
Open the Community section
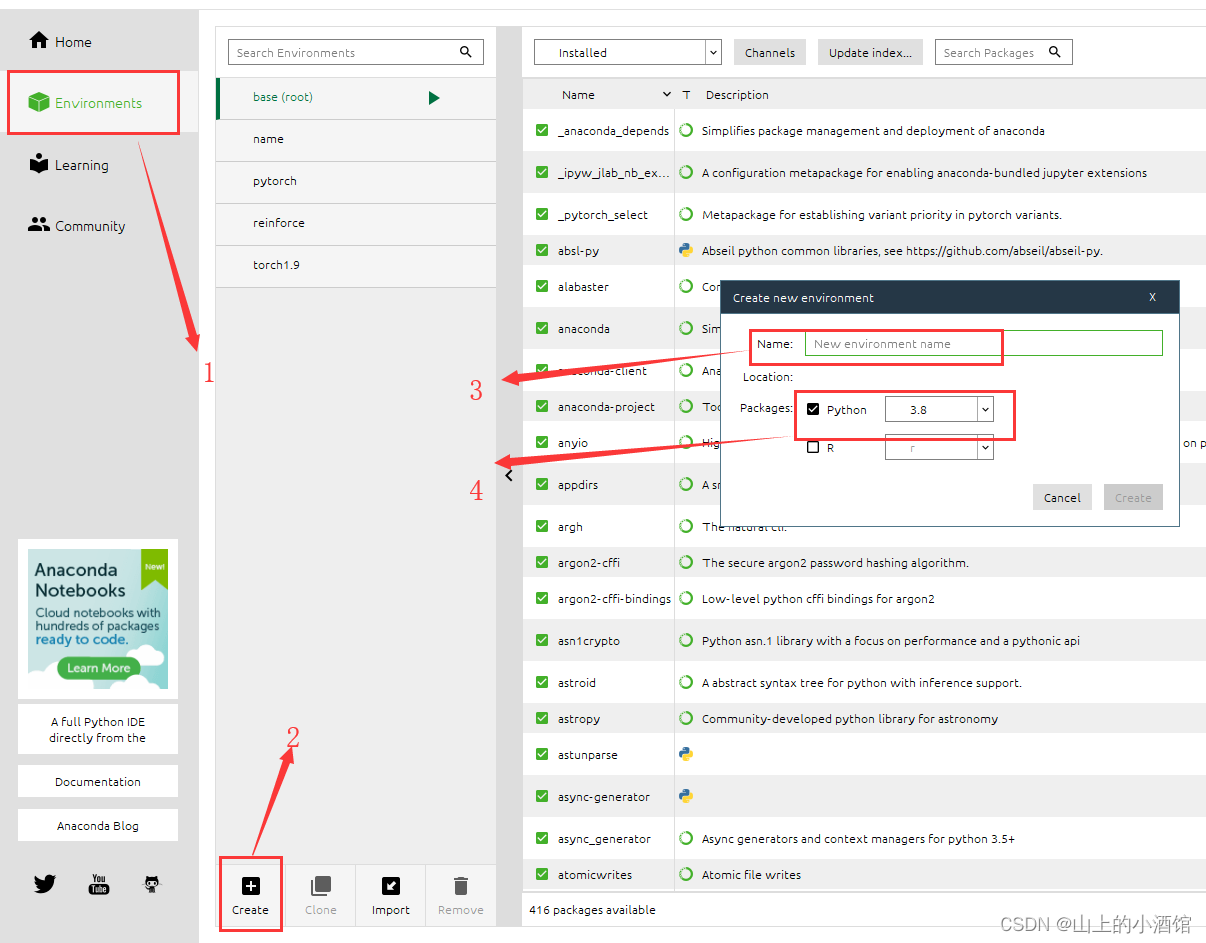(77, 225)
